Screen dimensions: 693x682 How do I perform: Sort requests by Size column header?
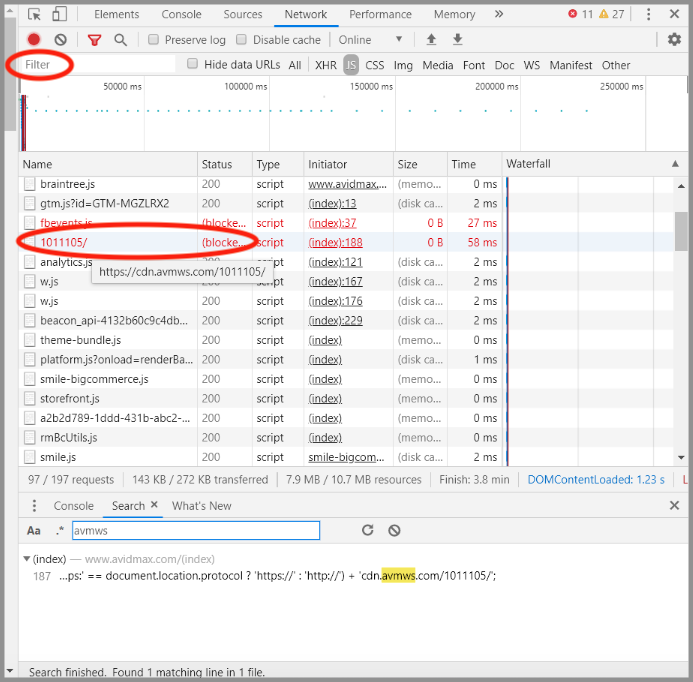pos(420,164)
